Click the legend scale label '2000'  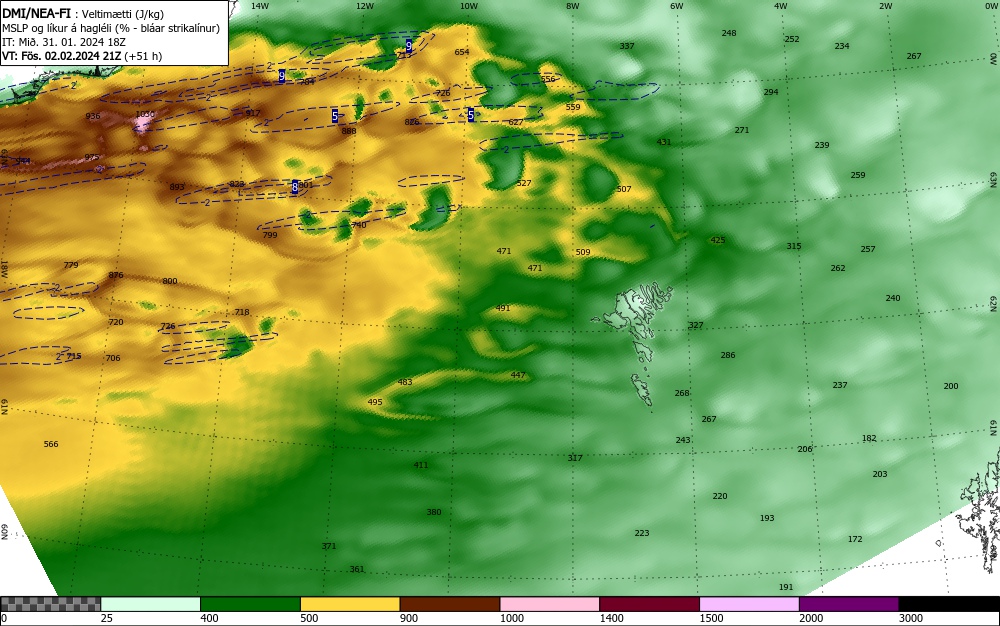811,618
